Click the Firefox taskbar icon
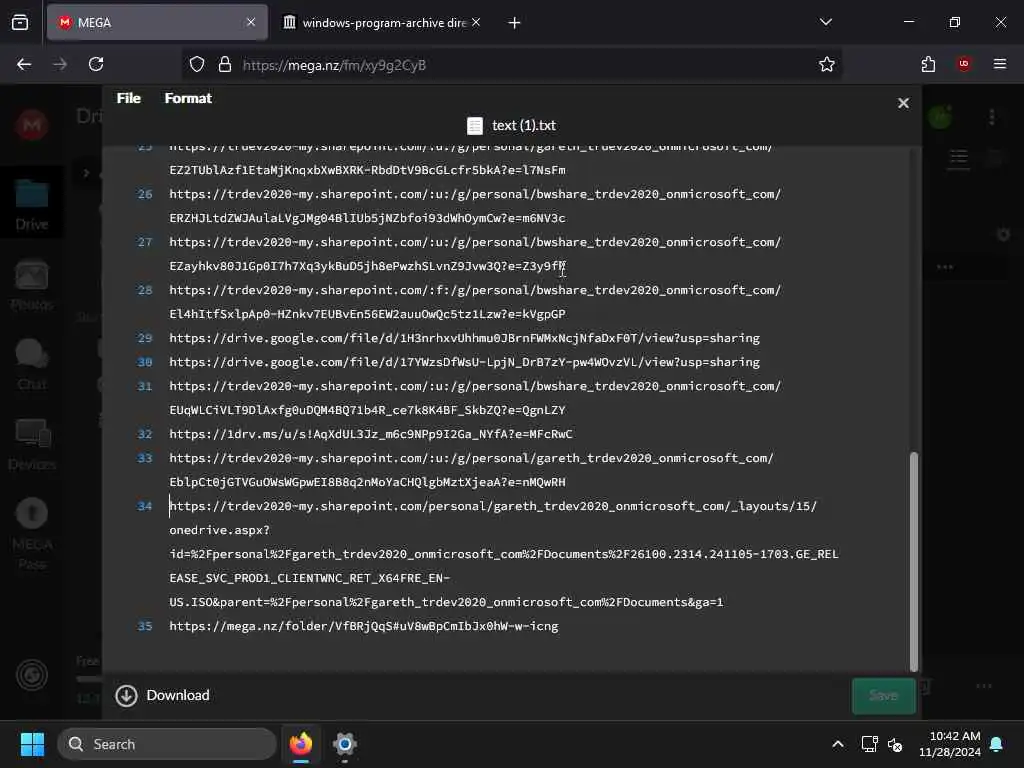Image resolution: width=1024 pixels, height=768 pixels. click(x=301, y=744)
